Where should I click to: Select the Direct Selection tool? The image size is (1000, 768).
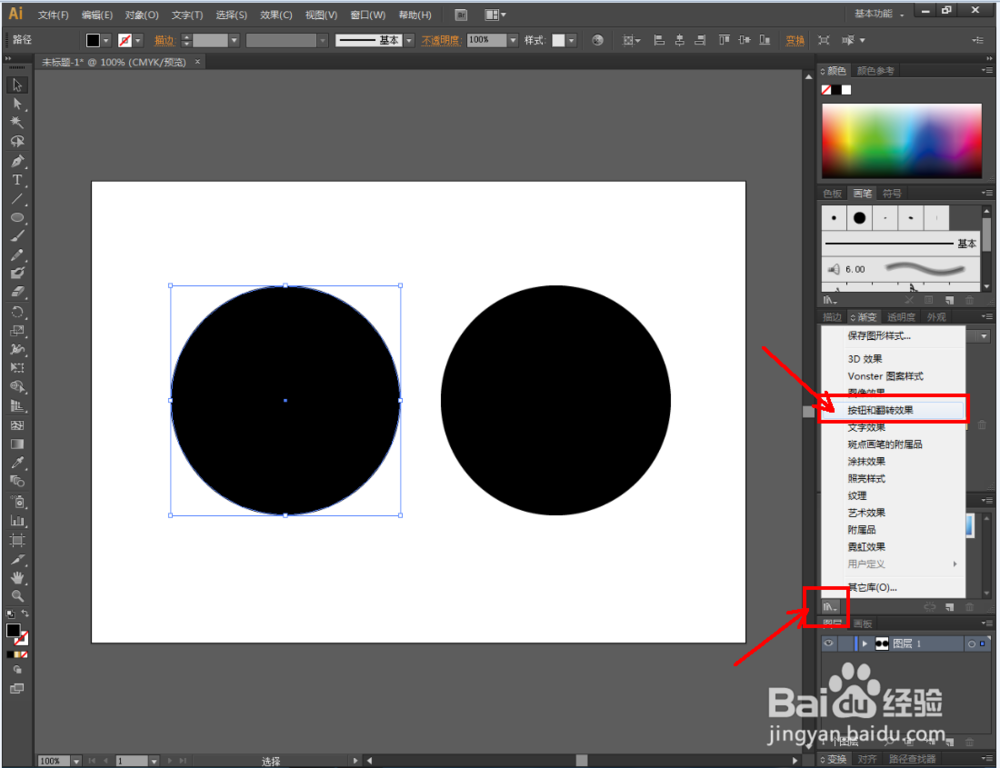(x=17, y=104)
